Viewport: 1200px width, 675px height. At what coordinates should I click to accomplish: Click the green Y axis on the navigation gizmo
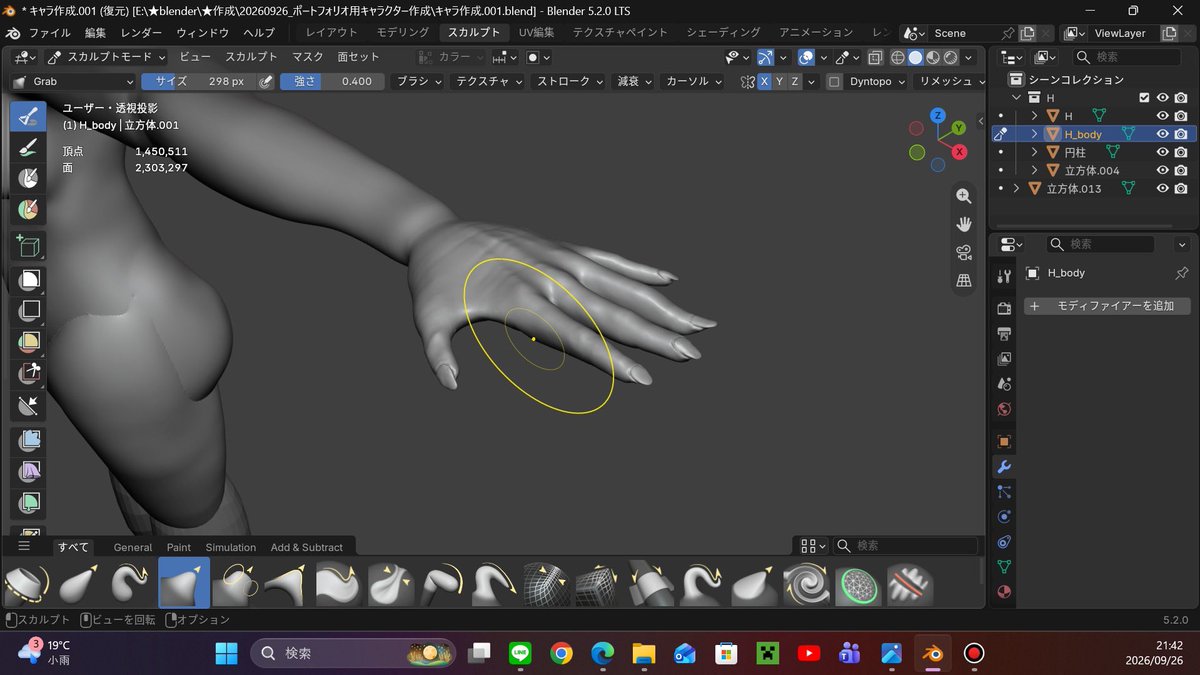[958, 128]
